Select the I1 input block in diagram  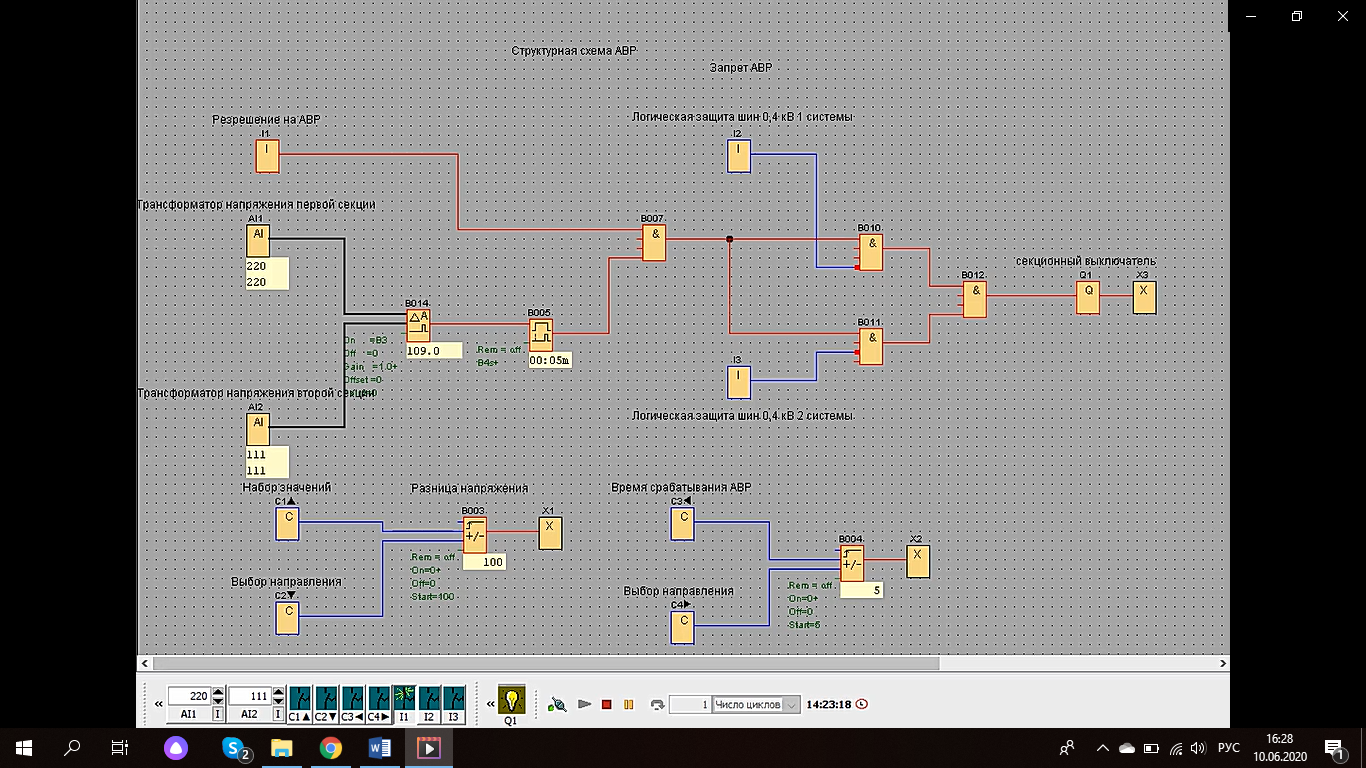pos(267,157)
